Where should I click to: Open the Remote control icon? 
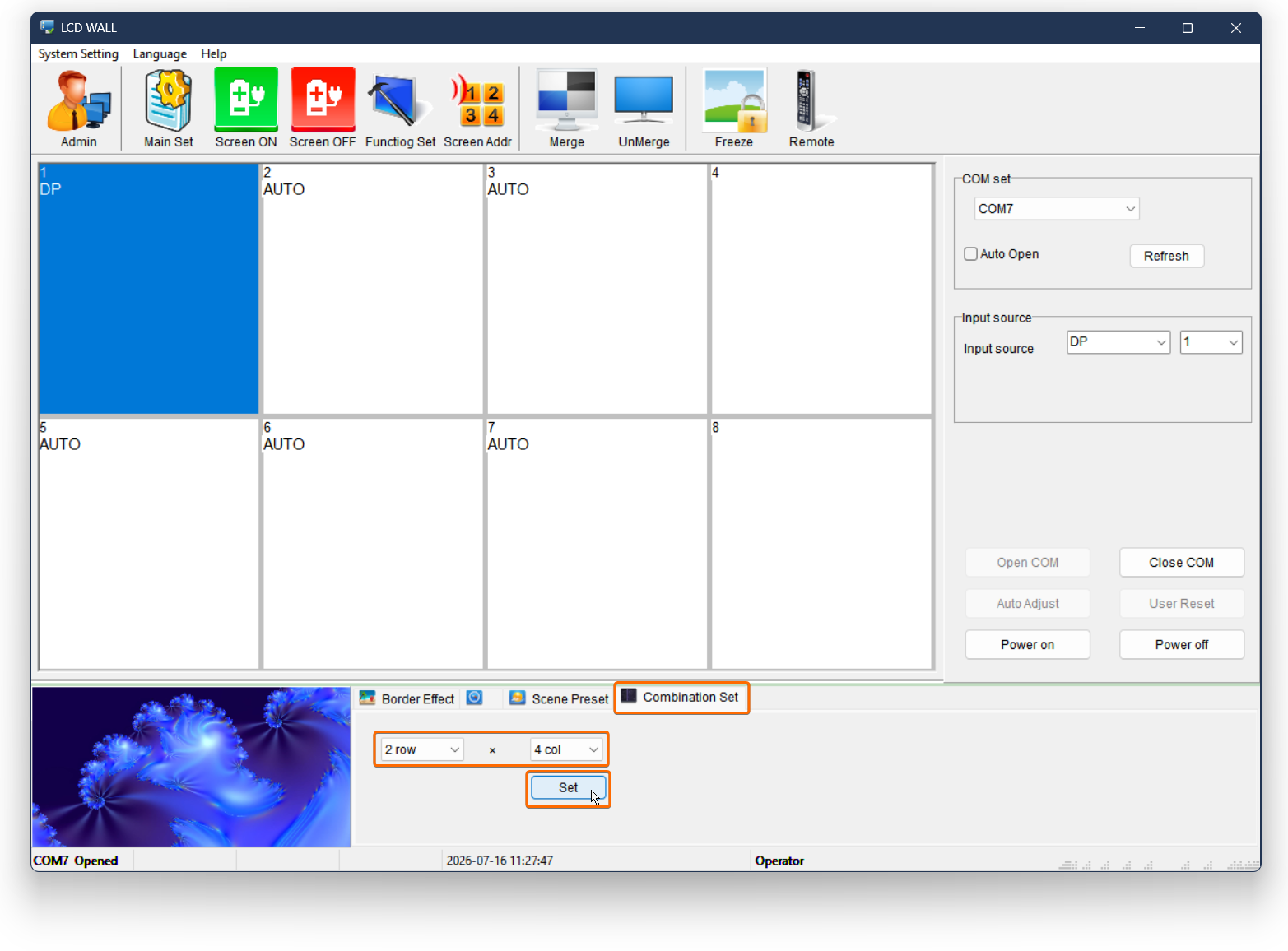click(811, 109)
